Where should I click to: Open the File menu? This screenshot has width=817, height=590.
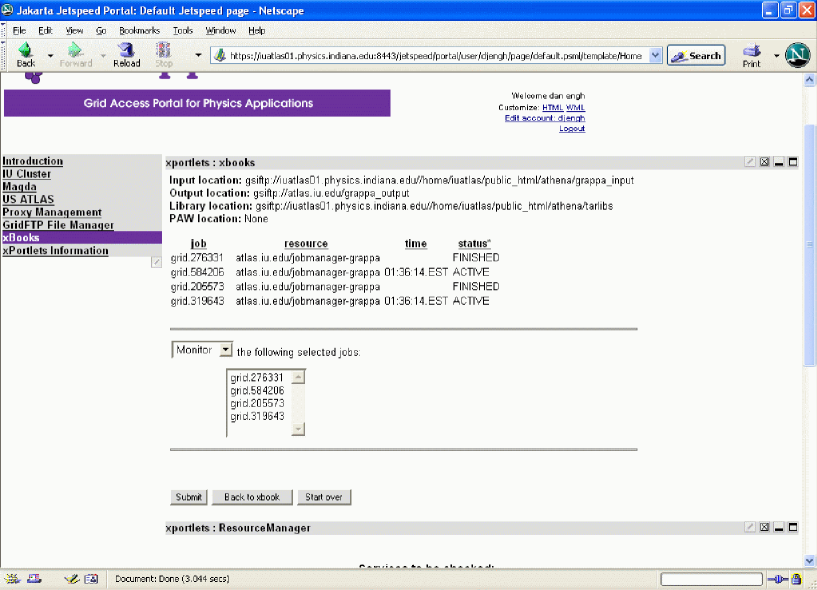pyautogui.click(x=19, y=30)
